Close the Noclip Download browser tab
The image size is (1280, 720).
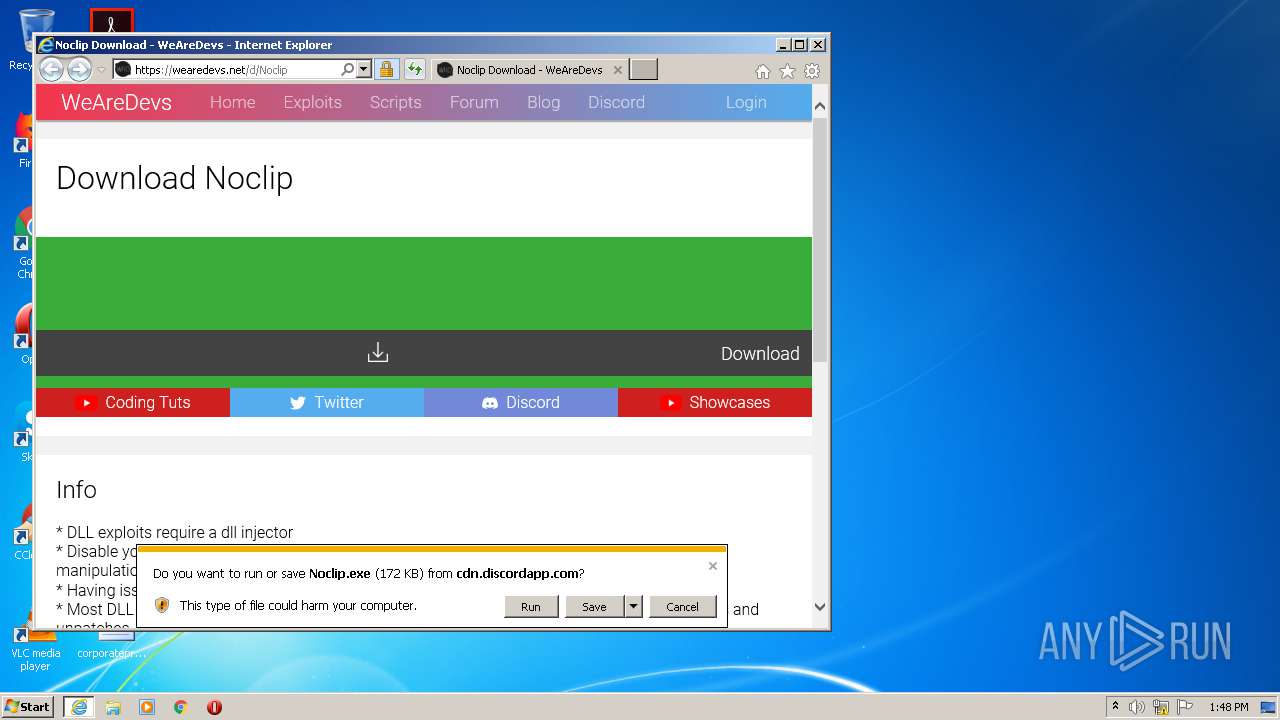coord(618,70)
